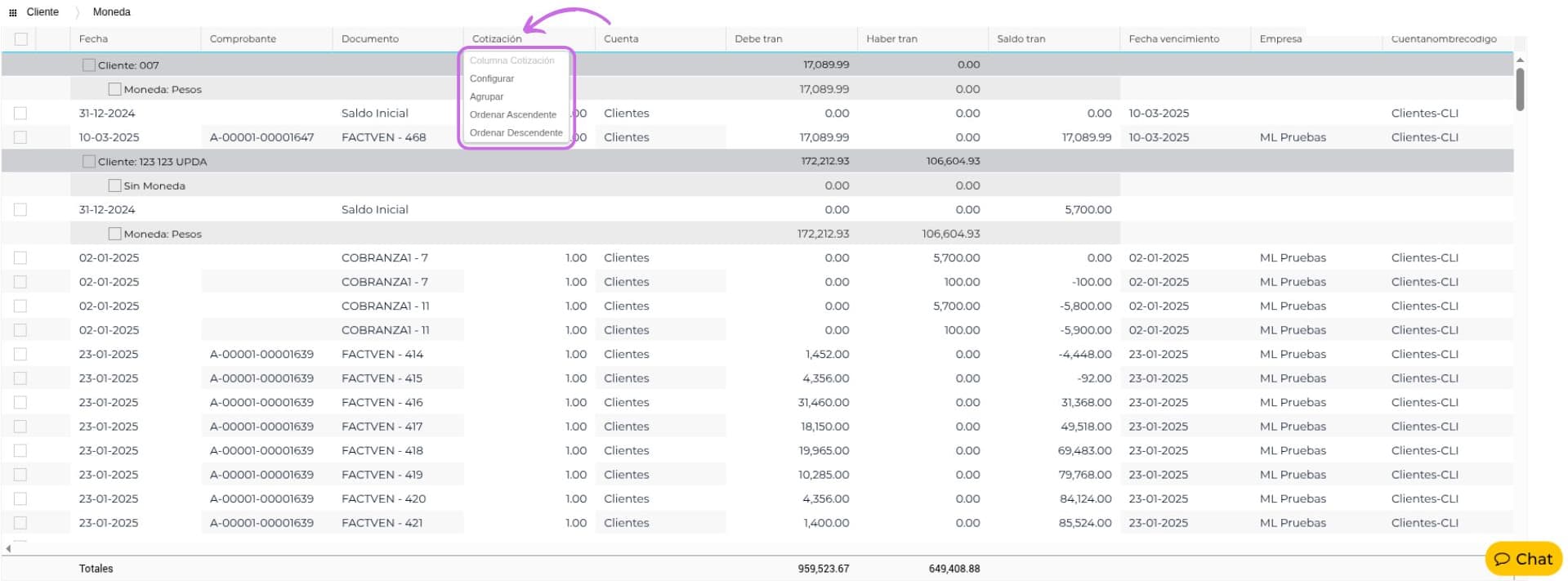
Task: Pick Ordenar Ascendente in the context menu
Action: pyautogui.click(x=512, y=114)
